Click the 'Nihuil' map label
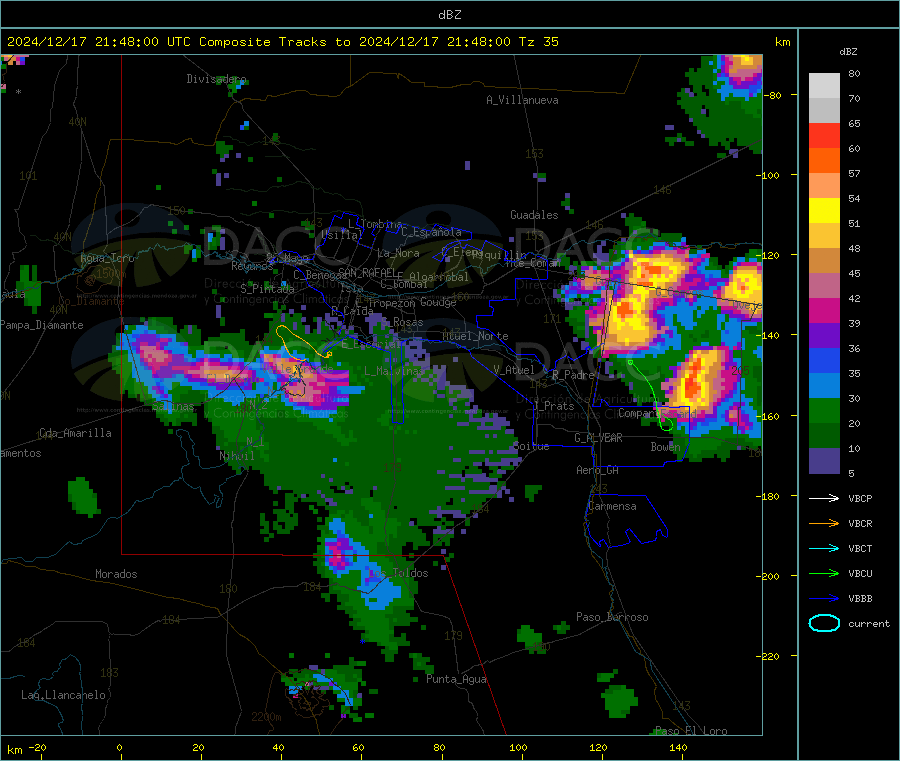 click(236, 456)
